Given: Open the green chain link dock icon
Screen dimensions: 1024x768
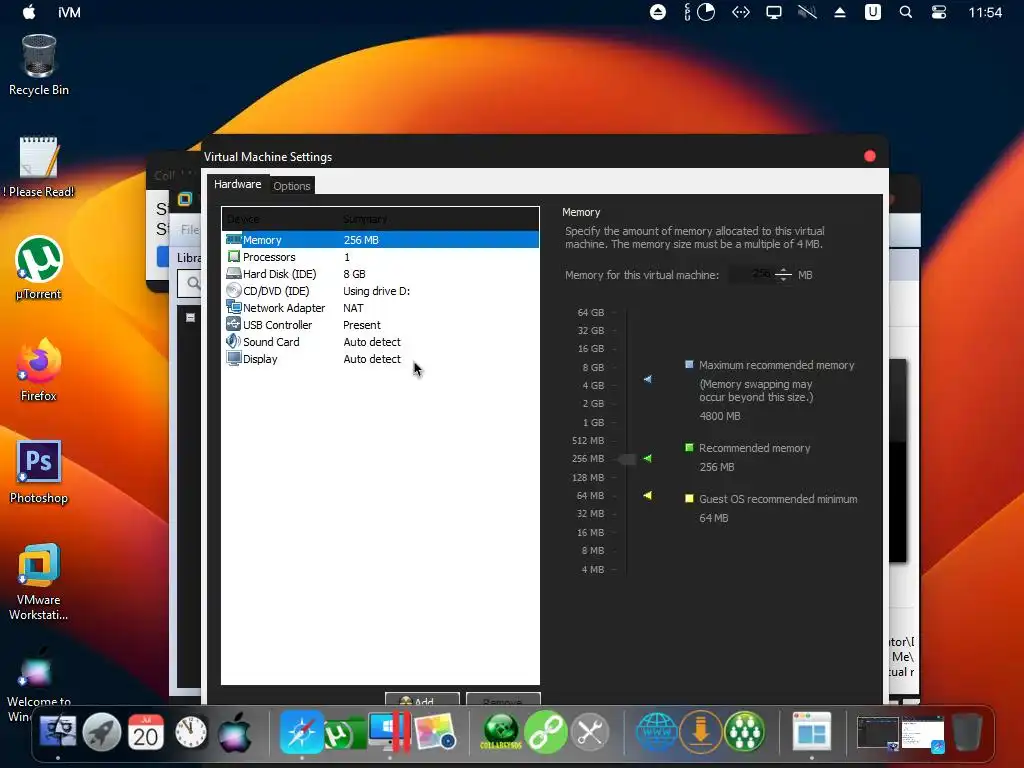Looking at the screenshot, I should click(545, 732).
